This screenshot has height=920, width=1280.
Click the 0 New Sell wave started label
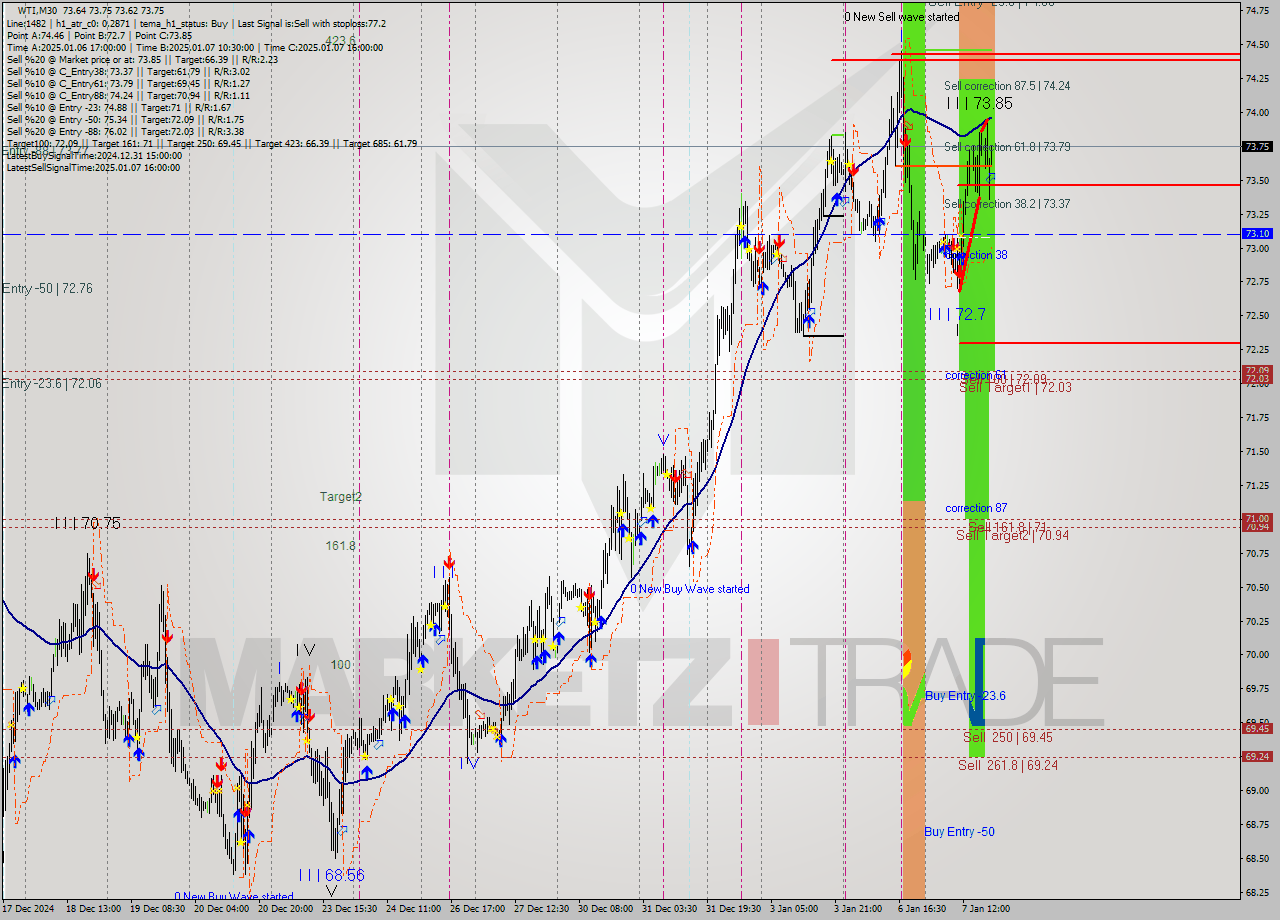pos(901,17)
